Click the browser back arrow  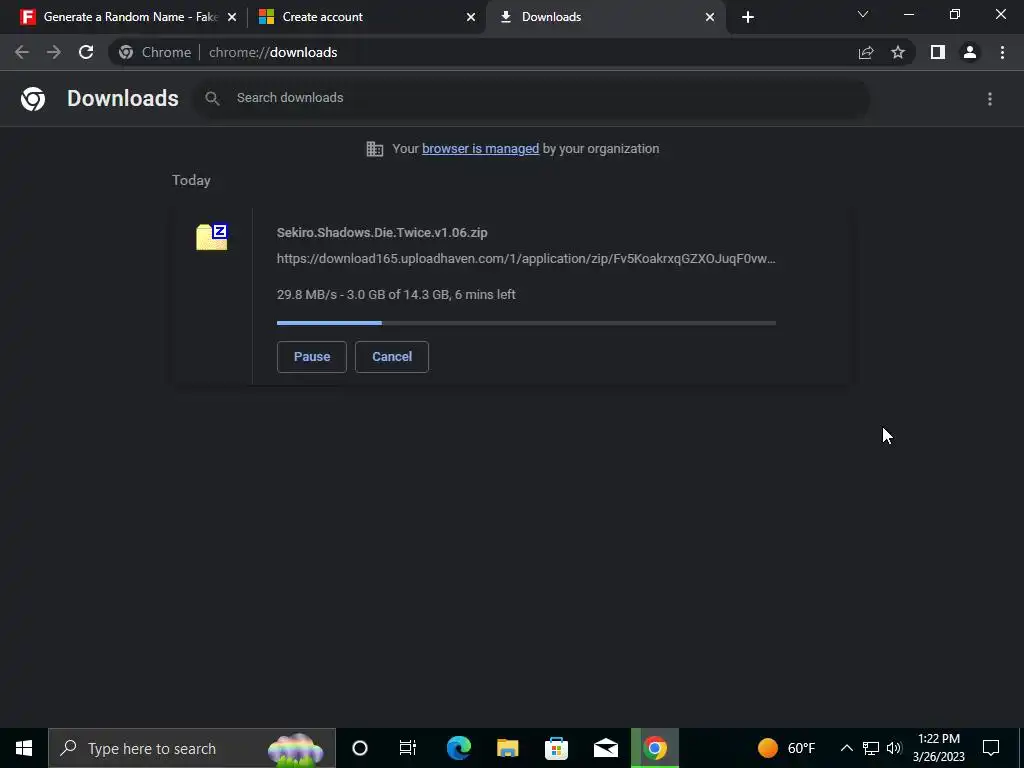click(22, 52)
